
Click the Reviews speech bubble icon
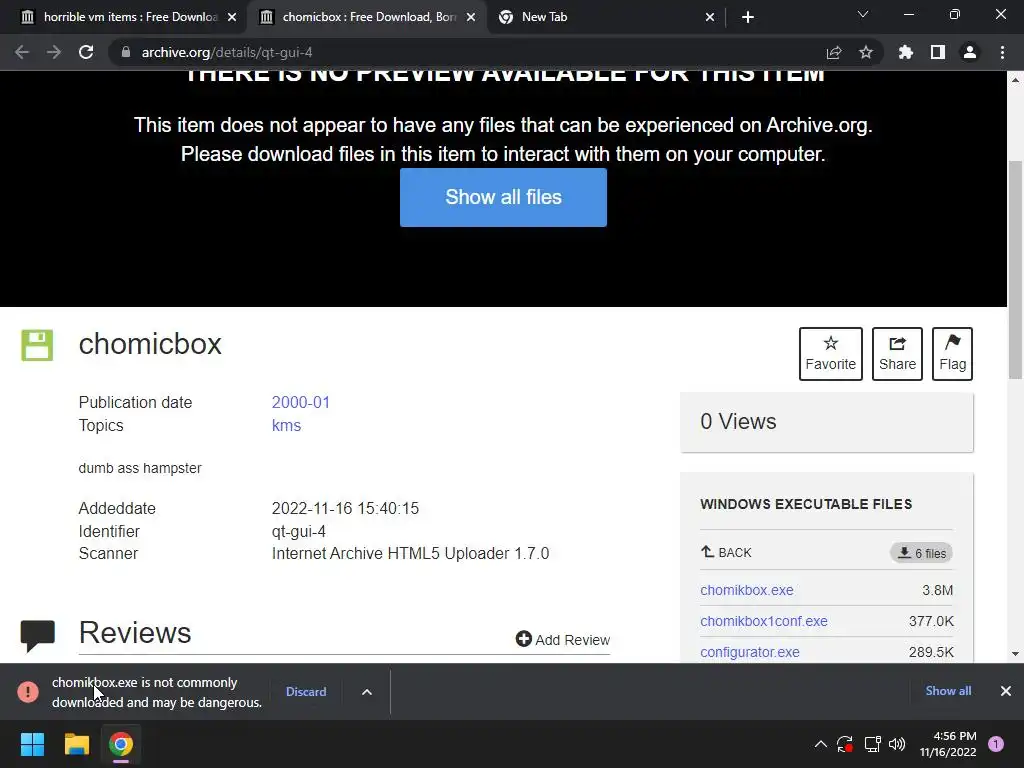[x=38, y=635]
